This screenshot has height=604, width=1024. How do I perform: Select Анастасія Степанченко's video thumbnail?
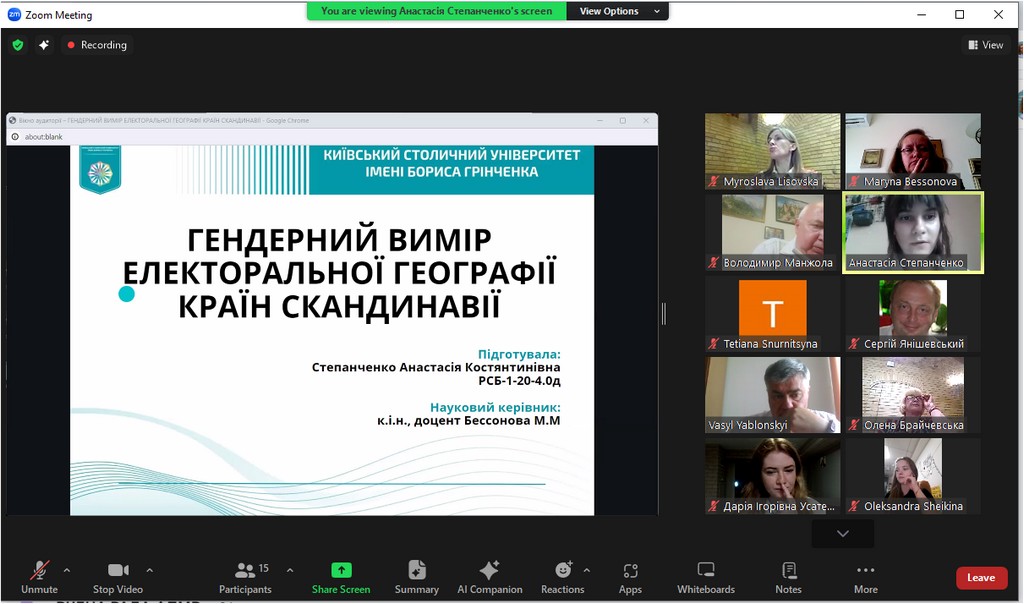point(913,232)
